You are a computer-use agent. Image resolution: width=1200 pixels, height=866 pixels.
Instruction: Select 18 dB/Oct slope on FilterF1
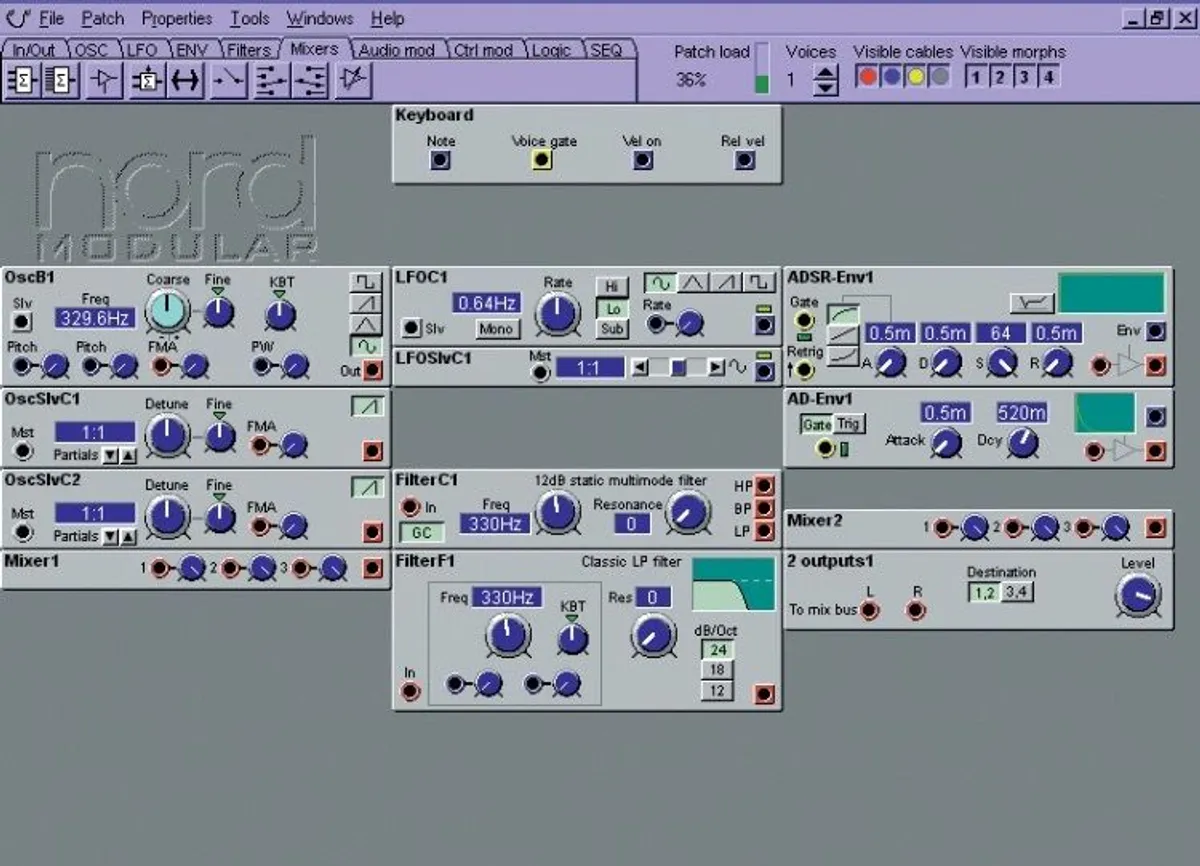click(717, 670)
